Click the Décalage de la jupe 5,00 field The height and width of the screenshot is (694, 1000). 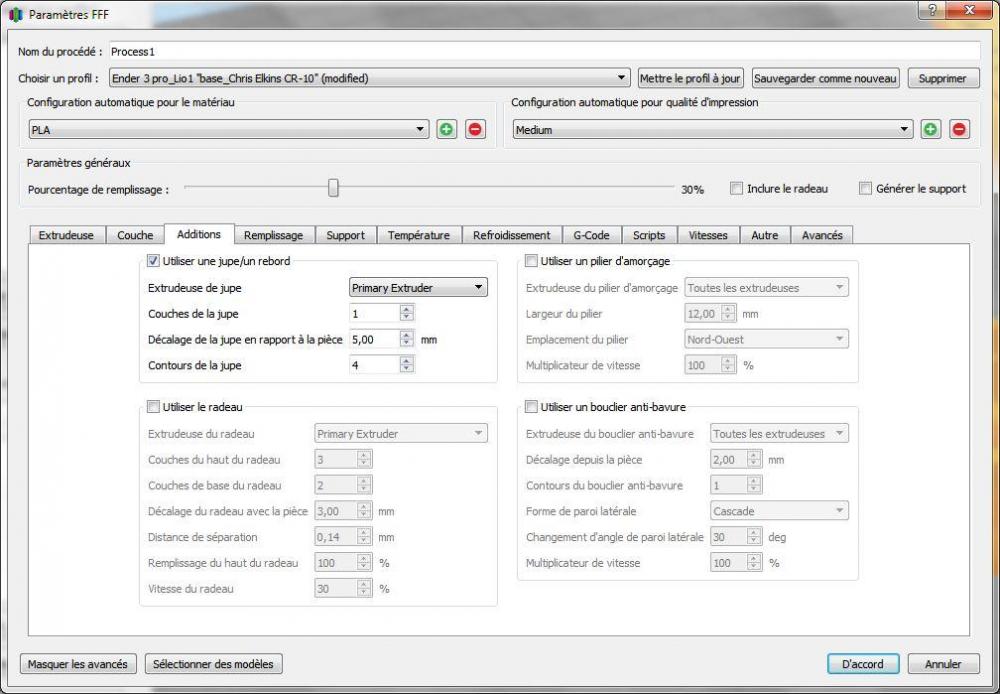375,339
